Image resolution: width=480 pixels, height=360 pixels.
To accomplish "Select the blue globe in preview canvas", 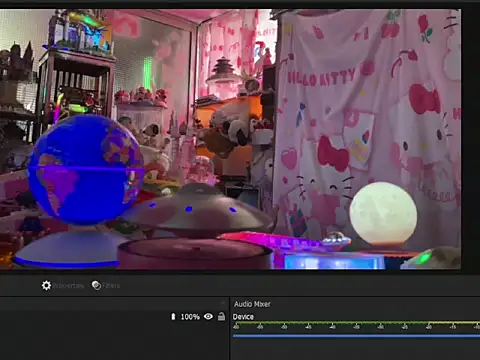I will [x=86, y=169].
